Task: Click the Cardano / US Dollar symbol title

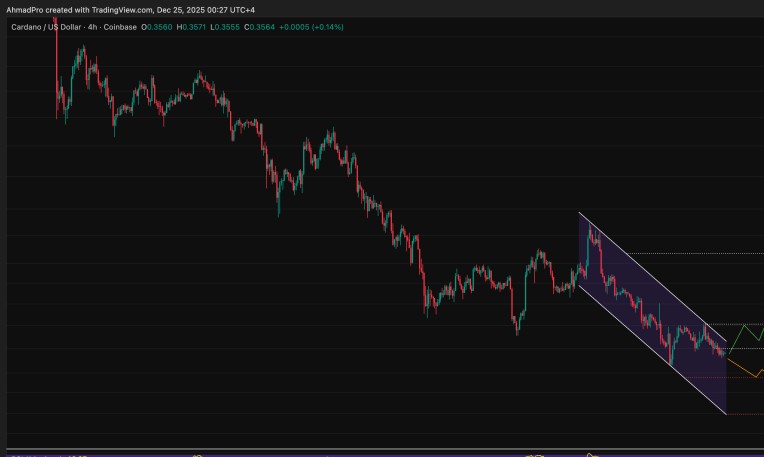Action: 44,27
